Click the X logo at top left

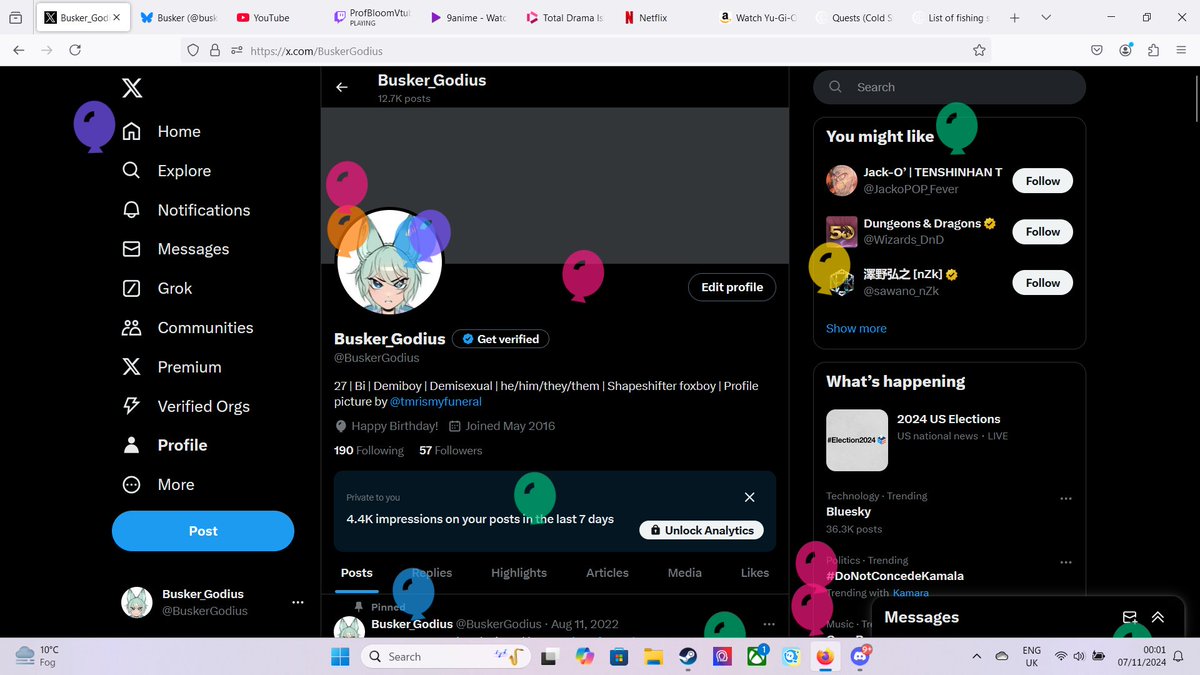coord(132,88)
